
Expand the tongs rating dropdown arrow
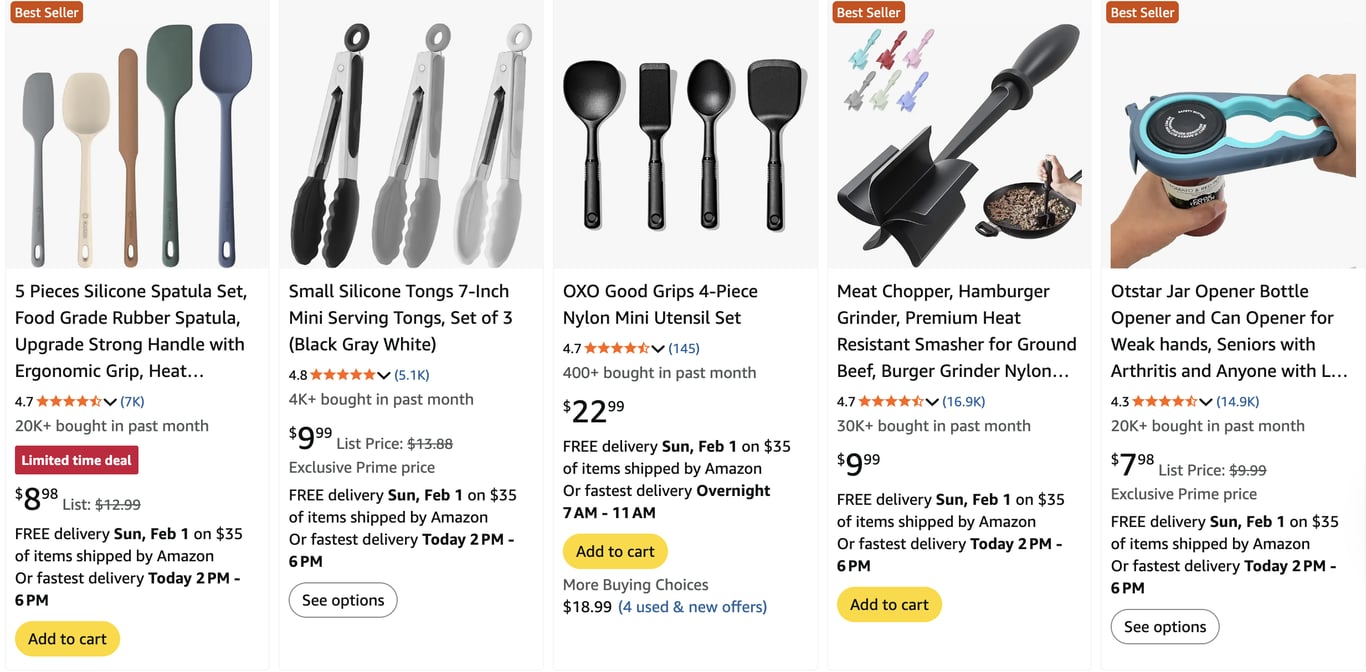click(x=384, y=375)
